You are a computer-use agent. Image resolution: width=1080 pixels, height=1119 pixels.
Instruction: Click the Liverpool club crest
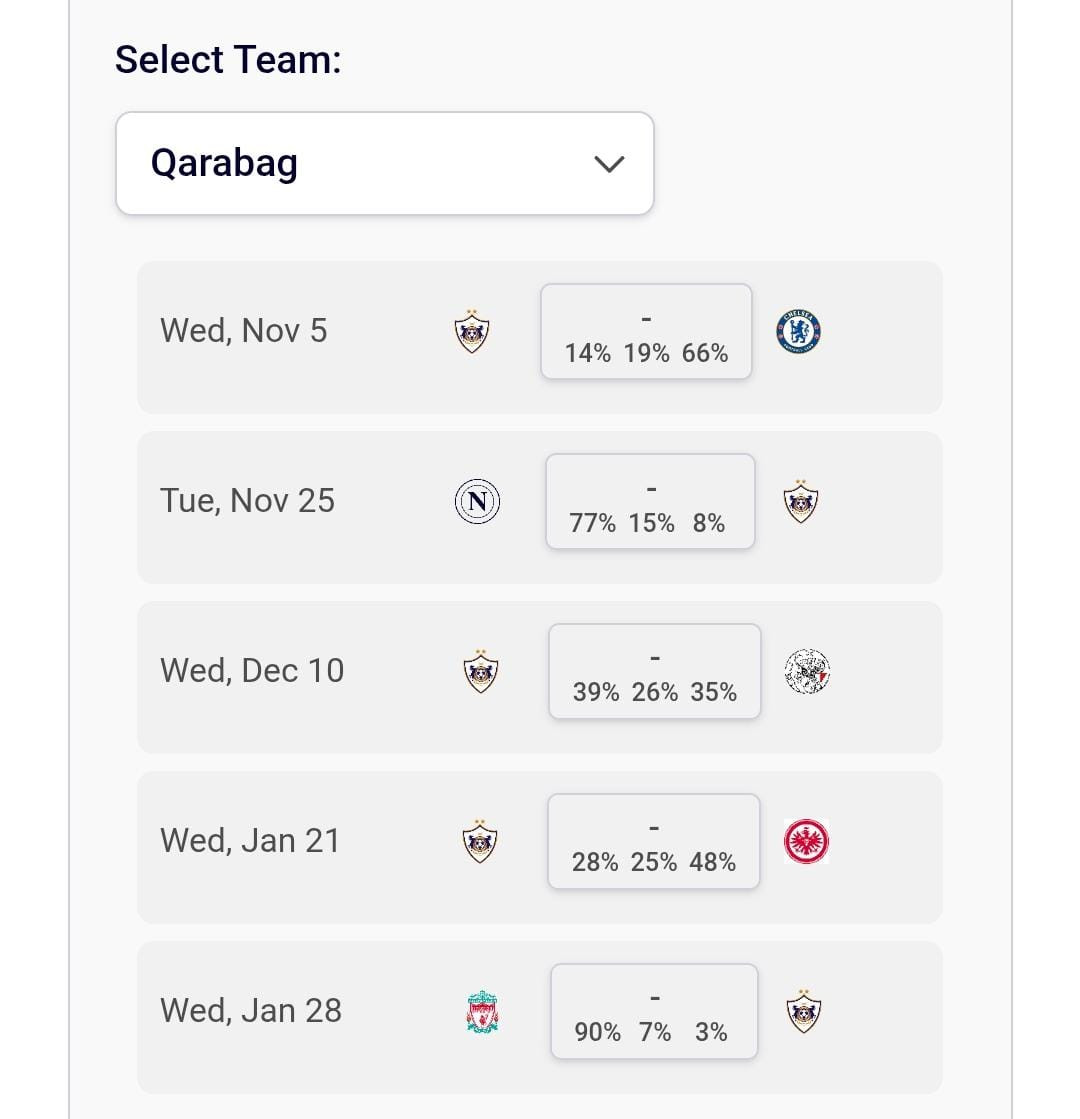(x=482, y=1012)
